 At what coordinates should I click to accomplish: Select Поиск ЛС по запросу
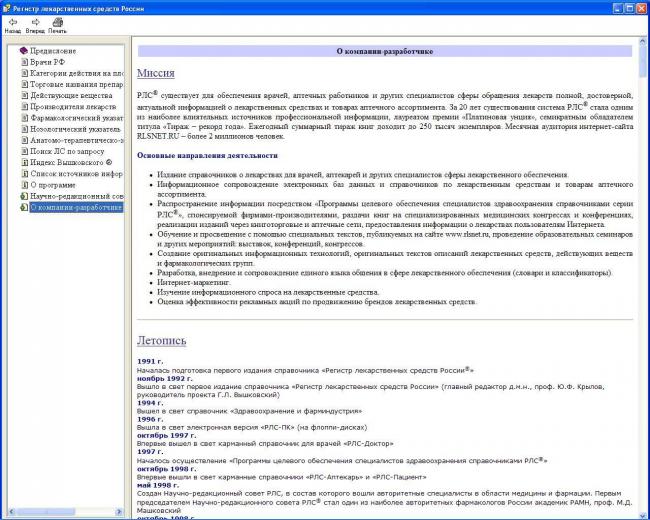pos(67,152)
